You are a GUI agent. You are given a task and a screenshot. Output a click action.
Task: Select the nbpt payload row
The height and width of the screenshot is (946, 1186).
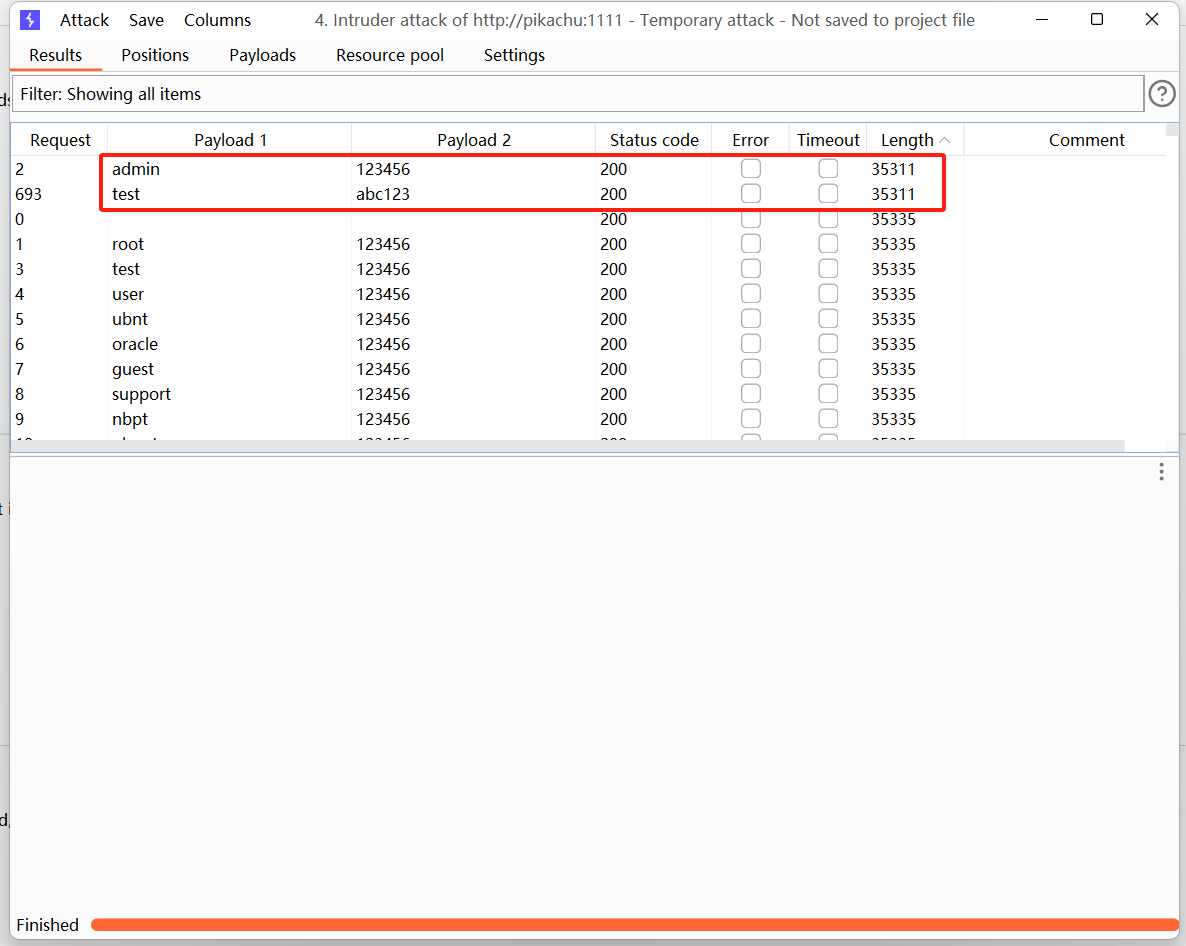[589, 419]
